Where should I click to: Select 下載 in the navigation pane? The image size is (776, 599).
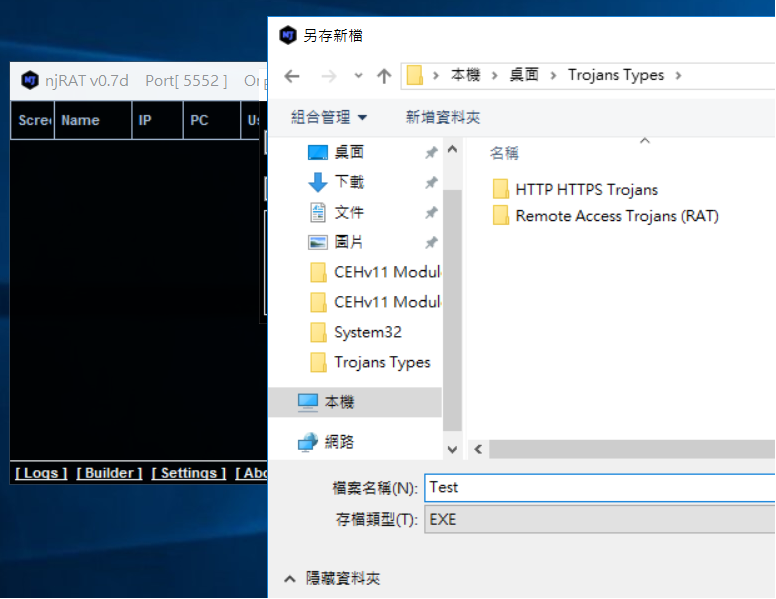pos(349,182)
